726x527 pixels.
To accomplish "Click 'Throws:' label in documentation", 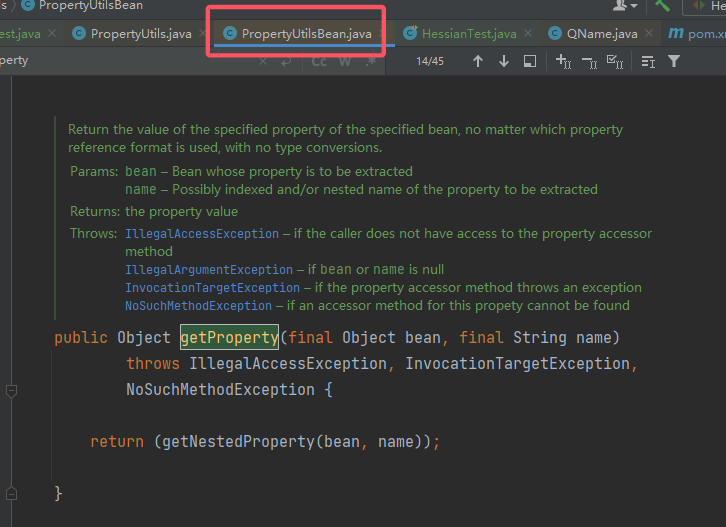I will (94, 233).
